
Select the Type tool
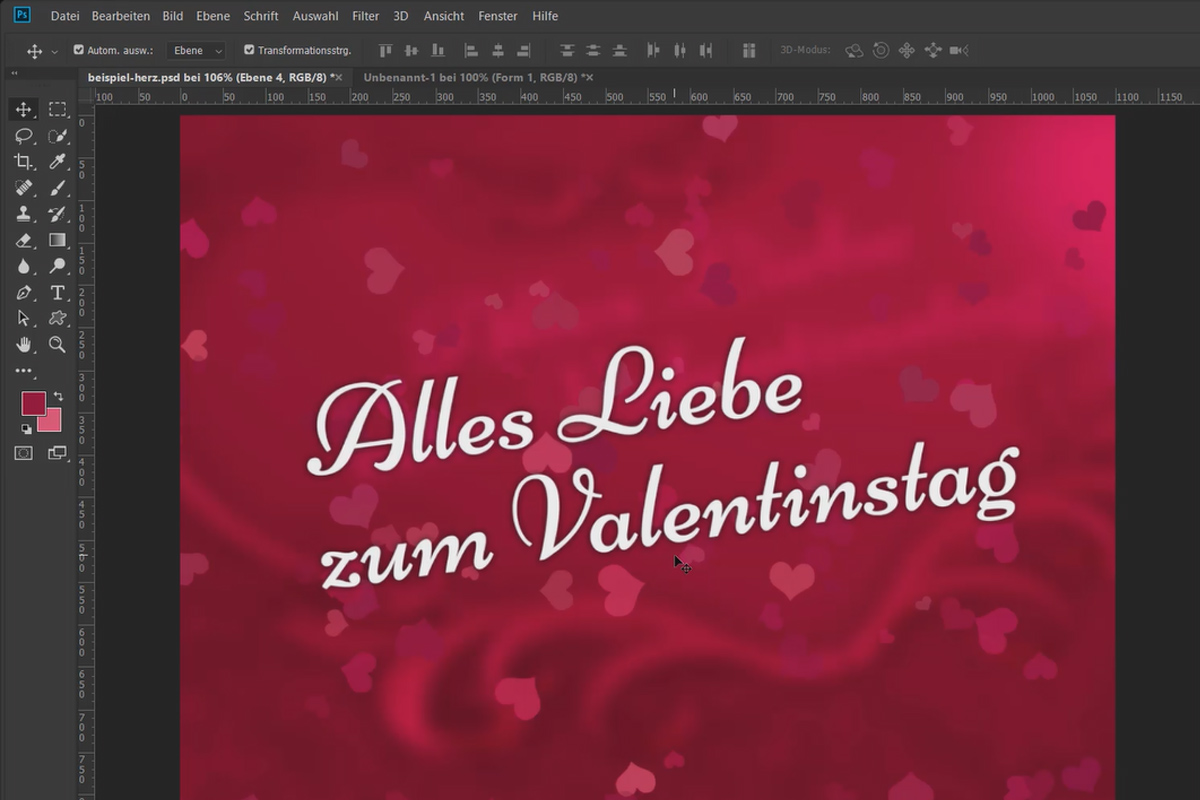tap(58, 292)
